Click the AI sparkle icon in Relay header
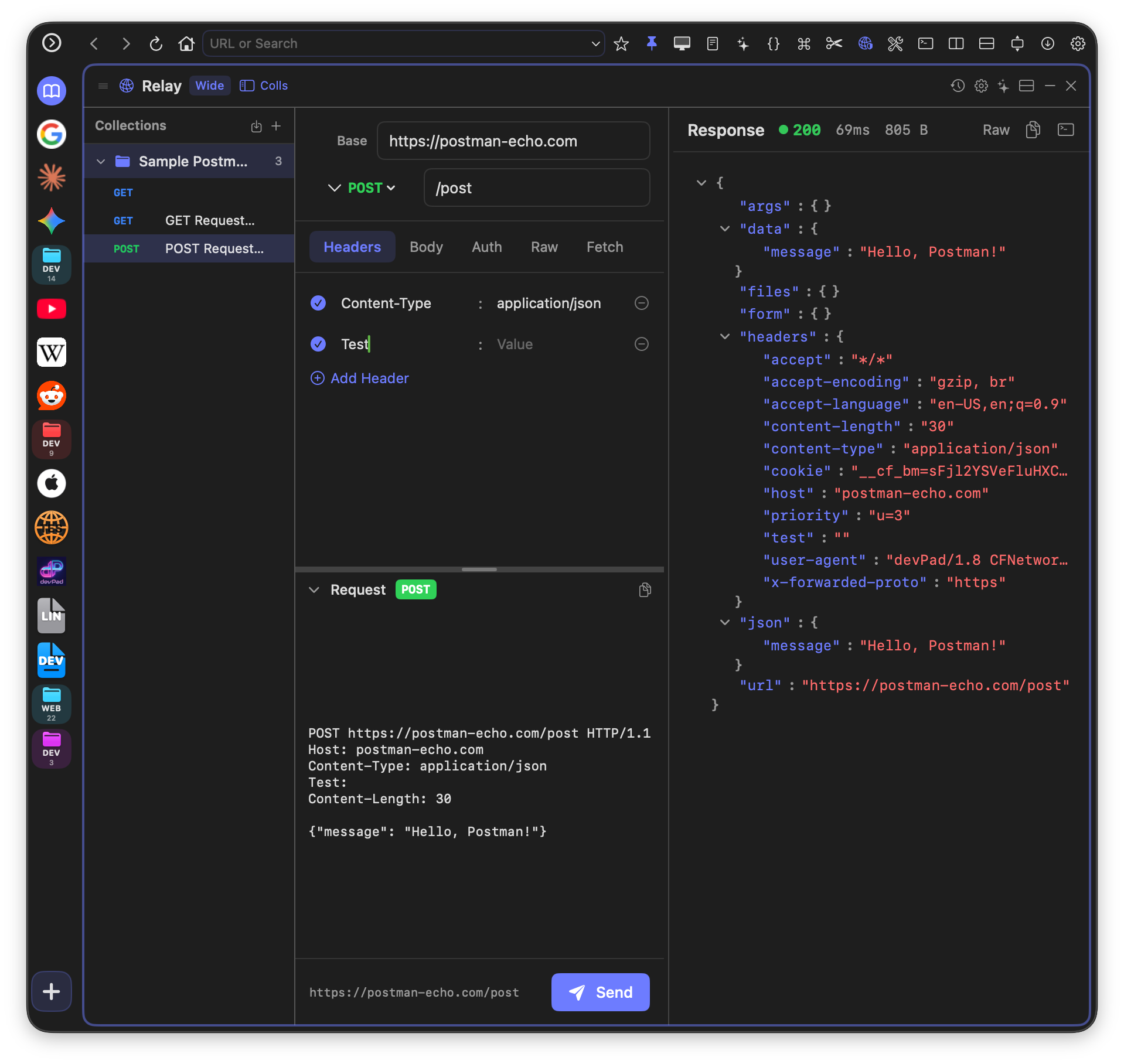The width and height of the screenshot is (1124, 1064). coord(1003,86)
